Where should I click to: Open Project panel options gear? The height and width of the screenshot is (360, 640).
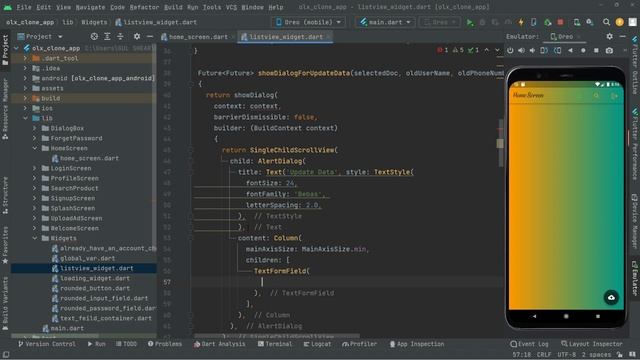(x=137, y=37)
